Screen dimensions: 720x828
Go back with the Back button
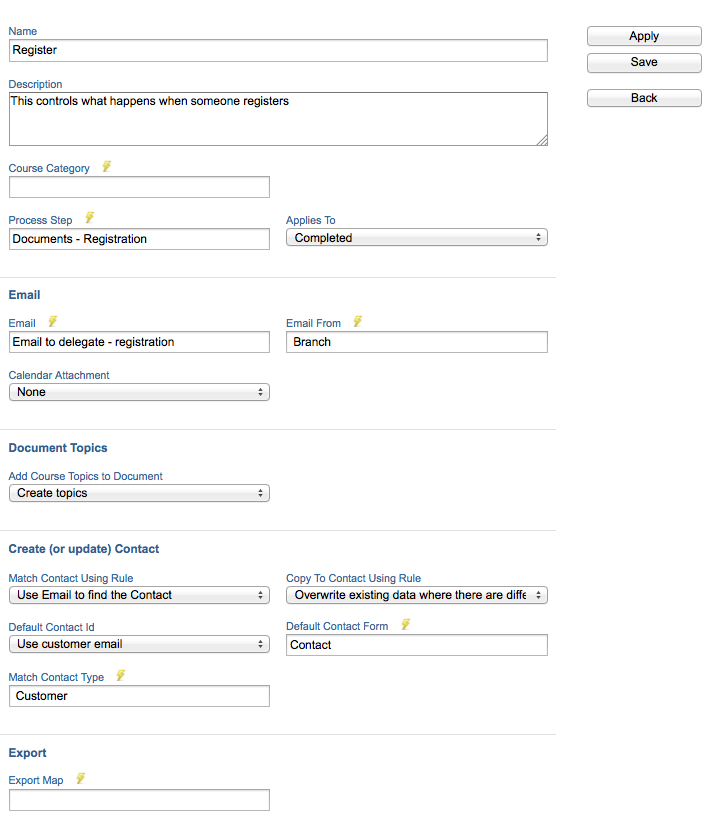pyautogui.click(x=644, y=98)
